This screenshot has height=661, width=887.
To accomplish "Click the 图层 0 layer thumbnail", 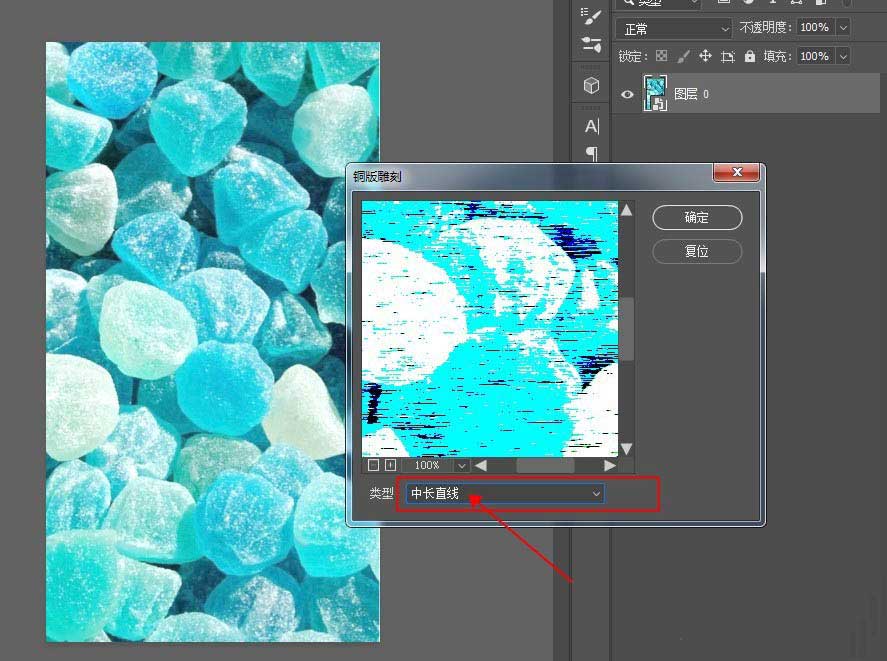I will coord(655,93).
